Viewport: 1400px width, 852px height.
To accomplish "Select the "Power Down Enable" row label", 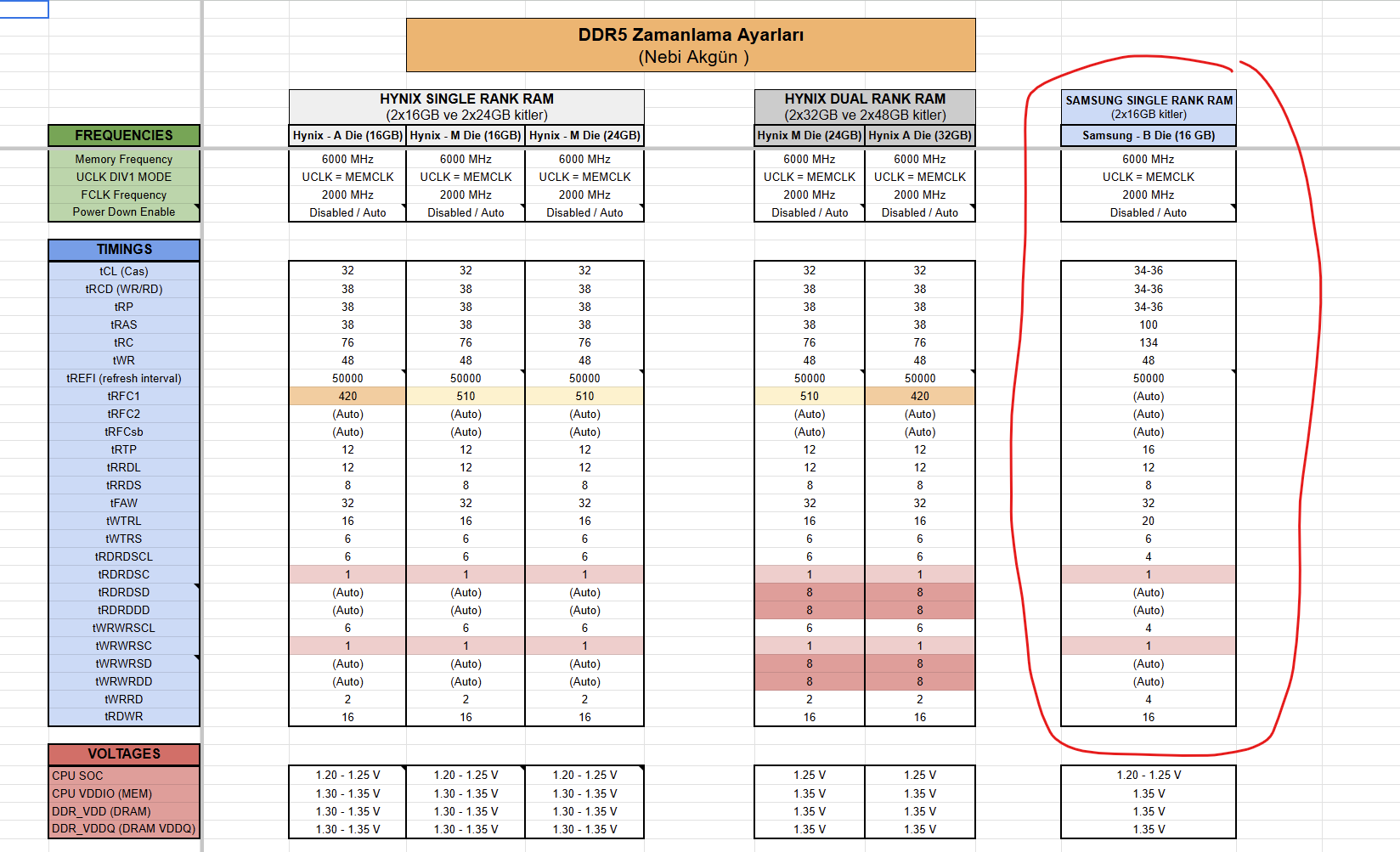I will (x=124, y=212).
